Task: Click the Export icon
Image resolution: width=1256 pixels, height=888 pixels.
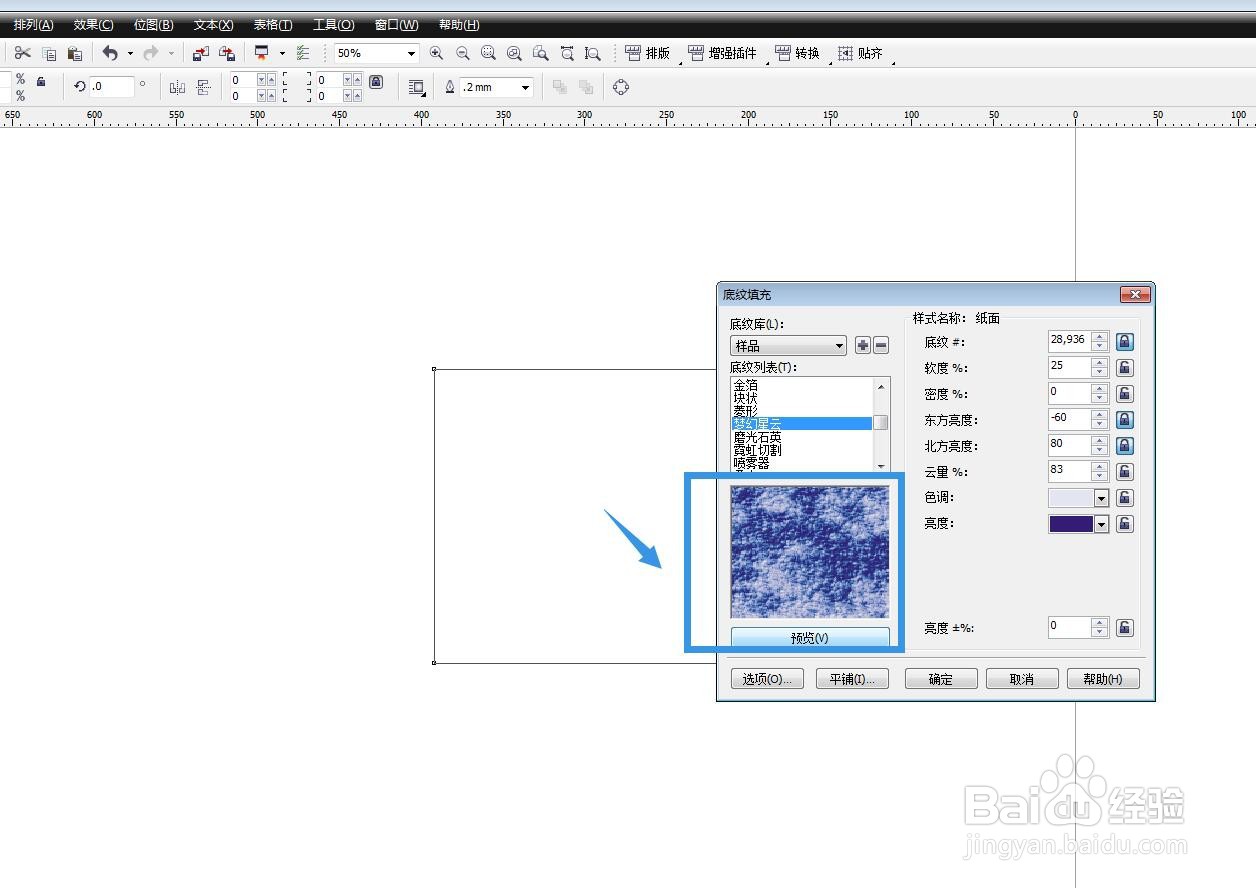Action: coord(227,53)
